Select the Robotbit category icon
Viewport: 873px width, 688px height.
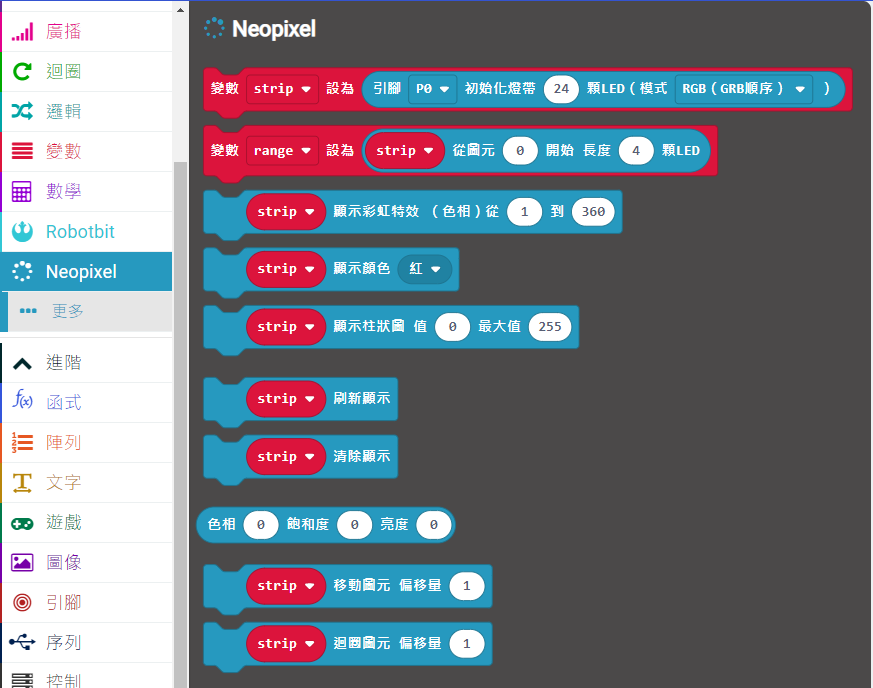[22, 232]
